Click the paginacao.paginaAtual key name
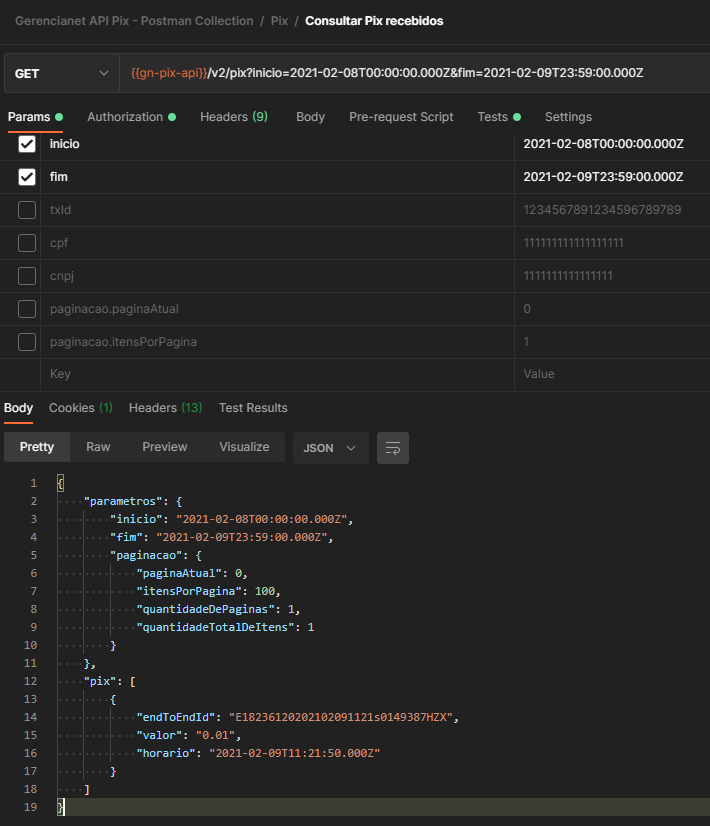 tap(114, 309)
